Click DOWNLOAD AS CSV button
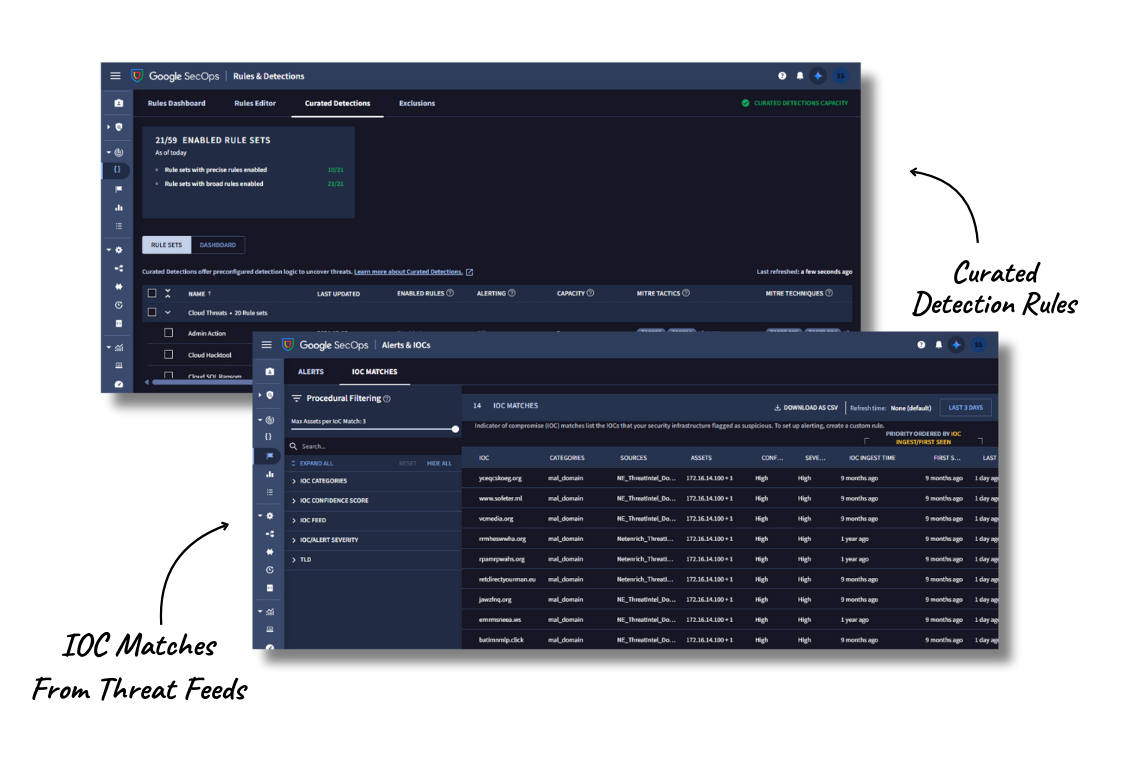Screen dimensions: 1125x776 pos(806,407)
